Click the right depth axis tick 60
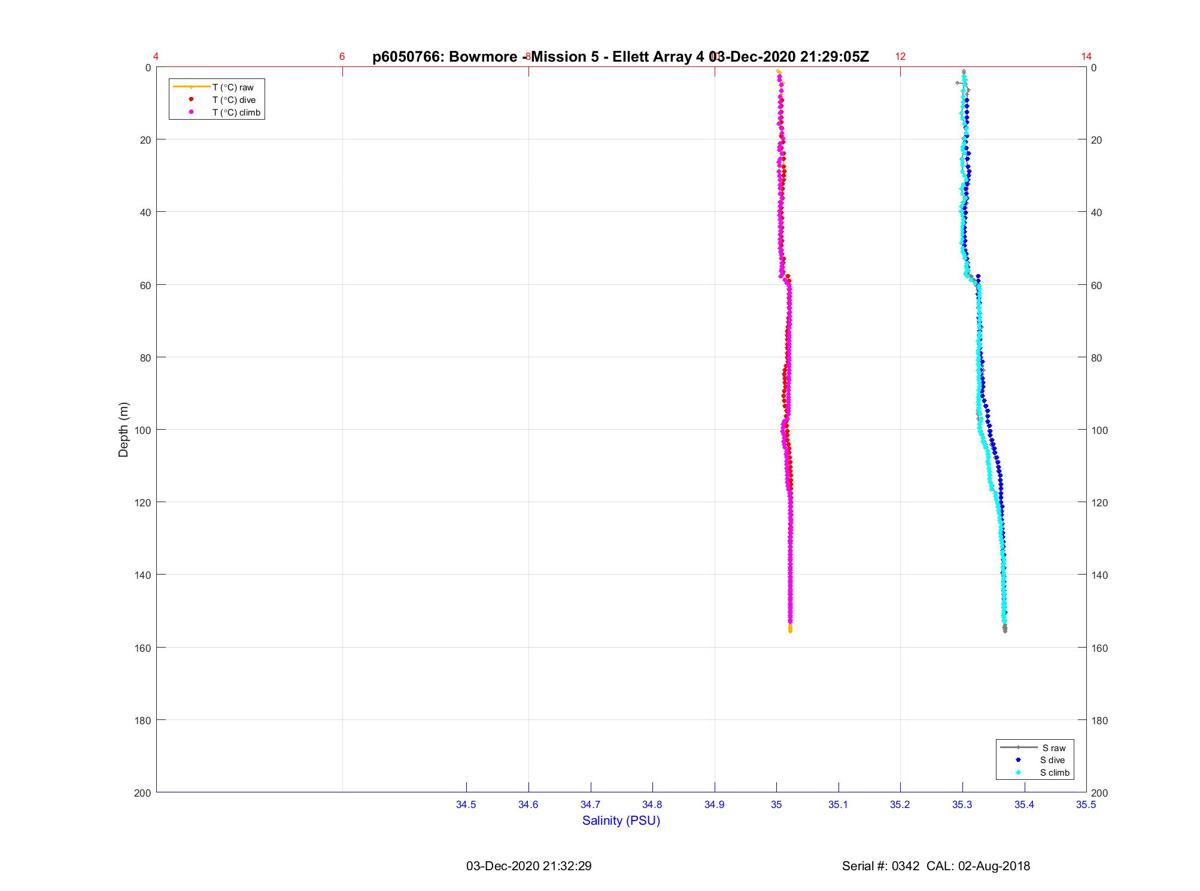 [x=1097, y=285]
